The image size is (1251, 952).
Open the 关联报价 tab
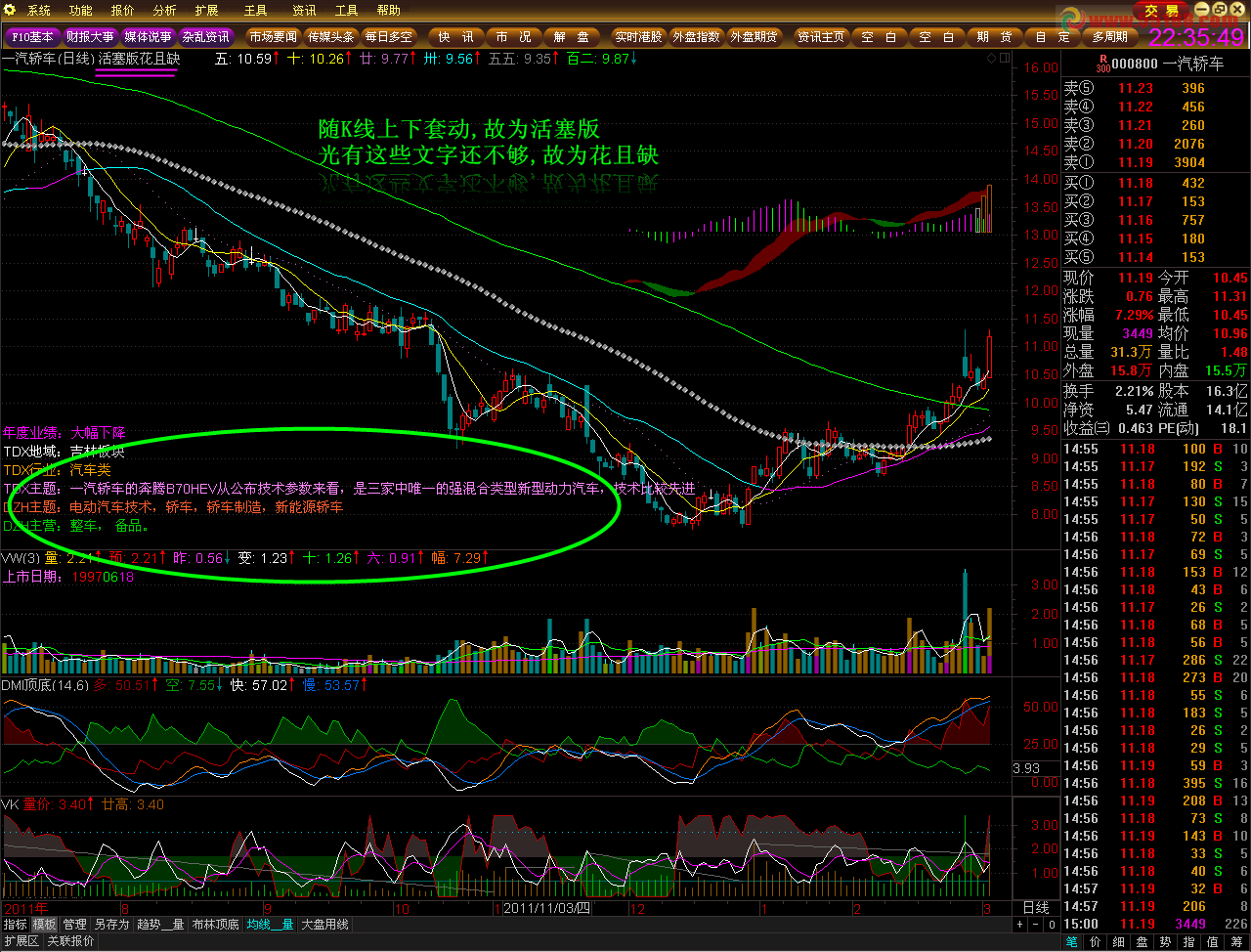[x=71, y=941]
